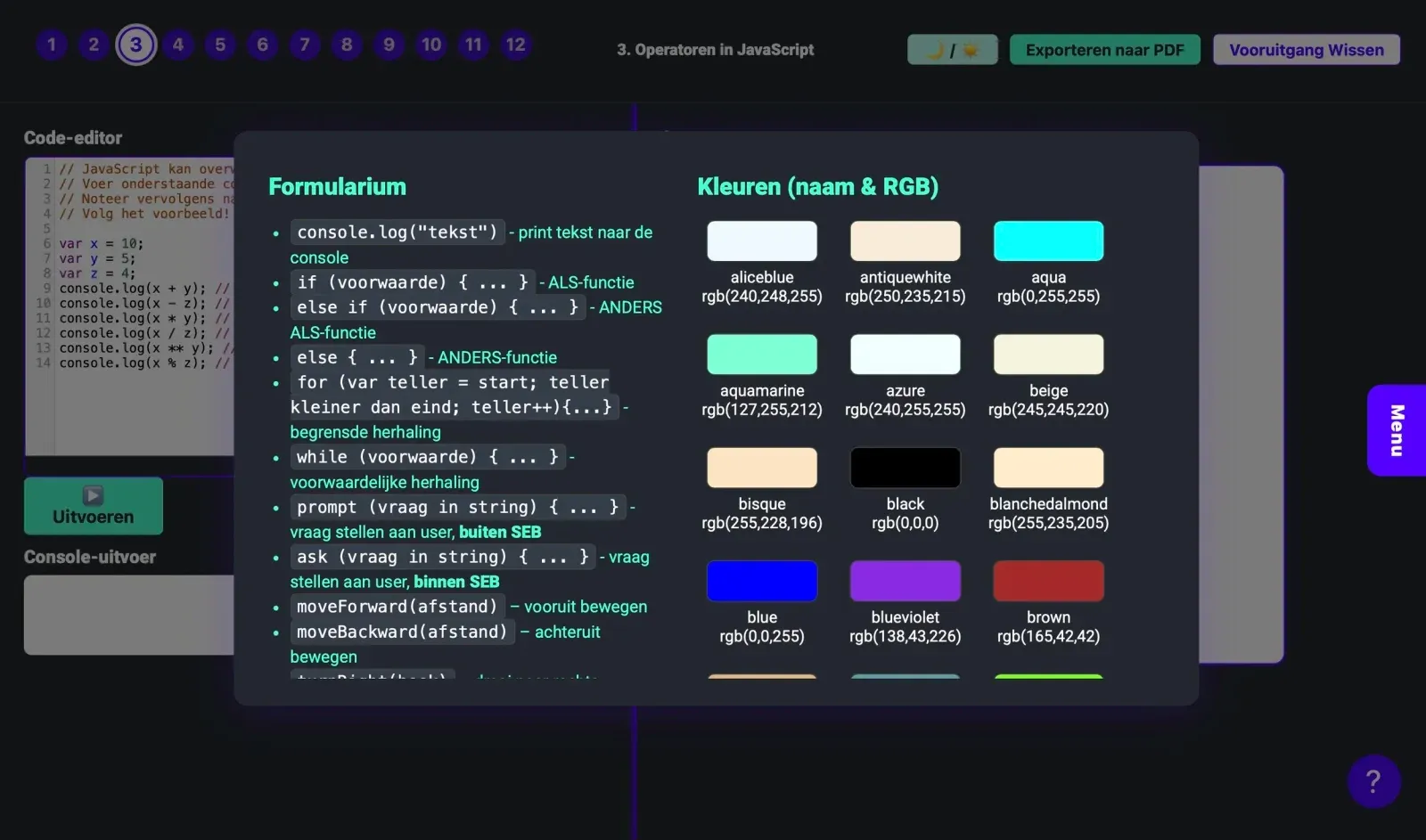Go to lesson step 2
The image size is (1426, 840).
point(94,45)
